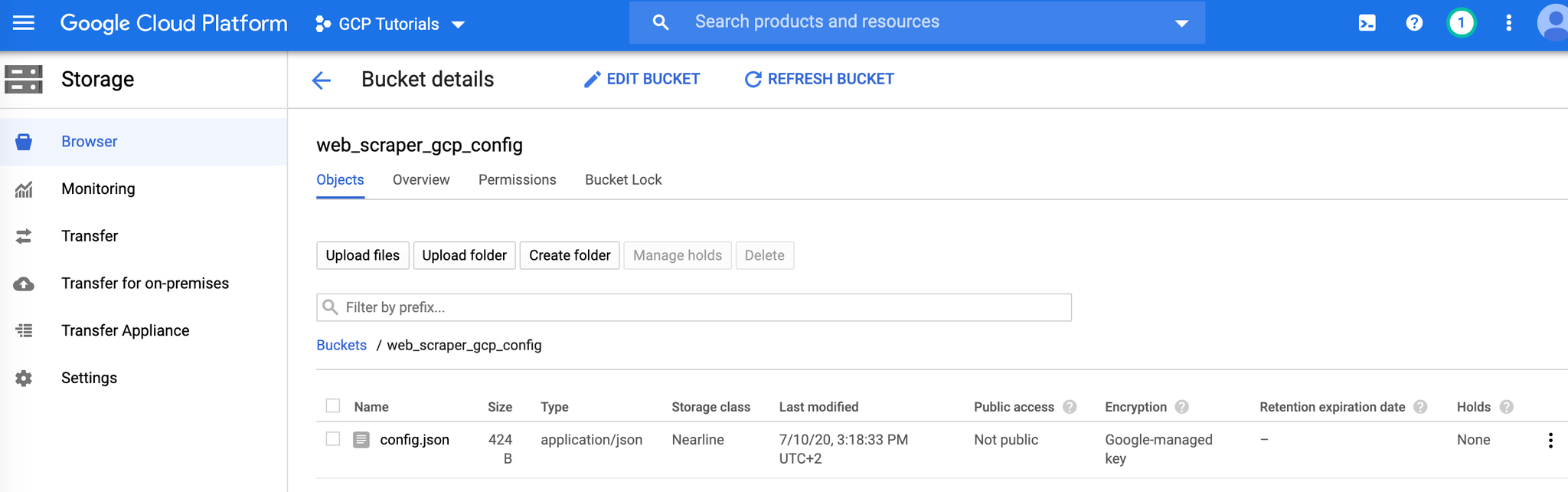The image size is (1568, 492).
Task: Select Monitoring in the Storage sidebar
Action: (143, 189)
